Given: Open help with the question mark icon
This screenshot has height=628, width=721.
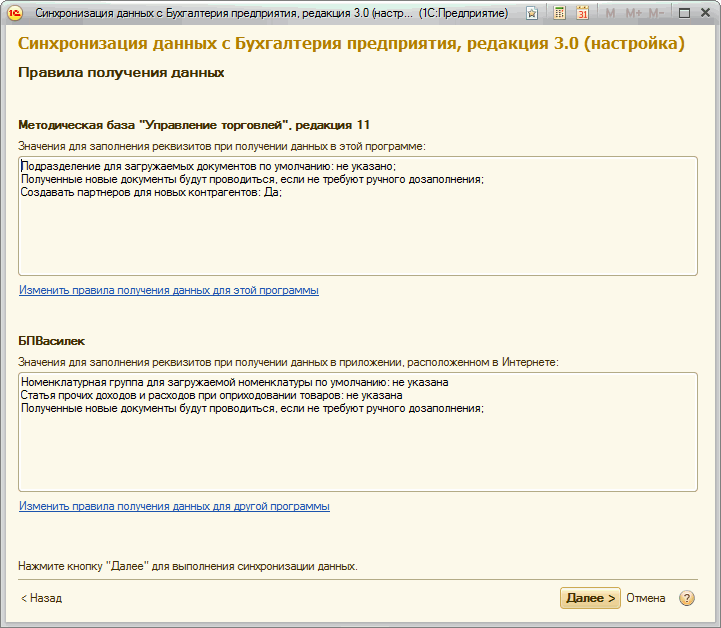Looking at the screenshot, I should [687, 598].
